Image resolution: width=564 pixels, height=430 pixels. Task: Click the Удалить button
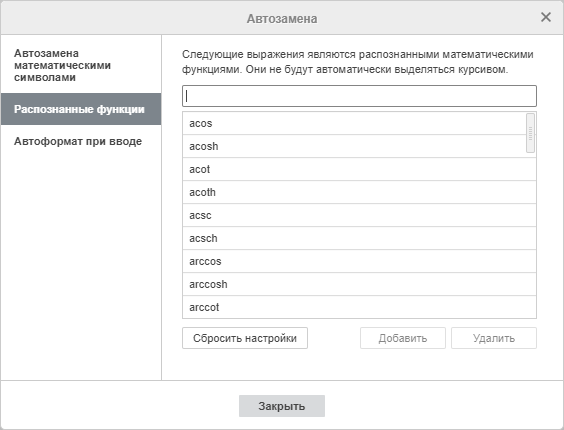(x=494, y=338)
